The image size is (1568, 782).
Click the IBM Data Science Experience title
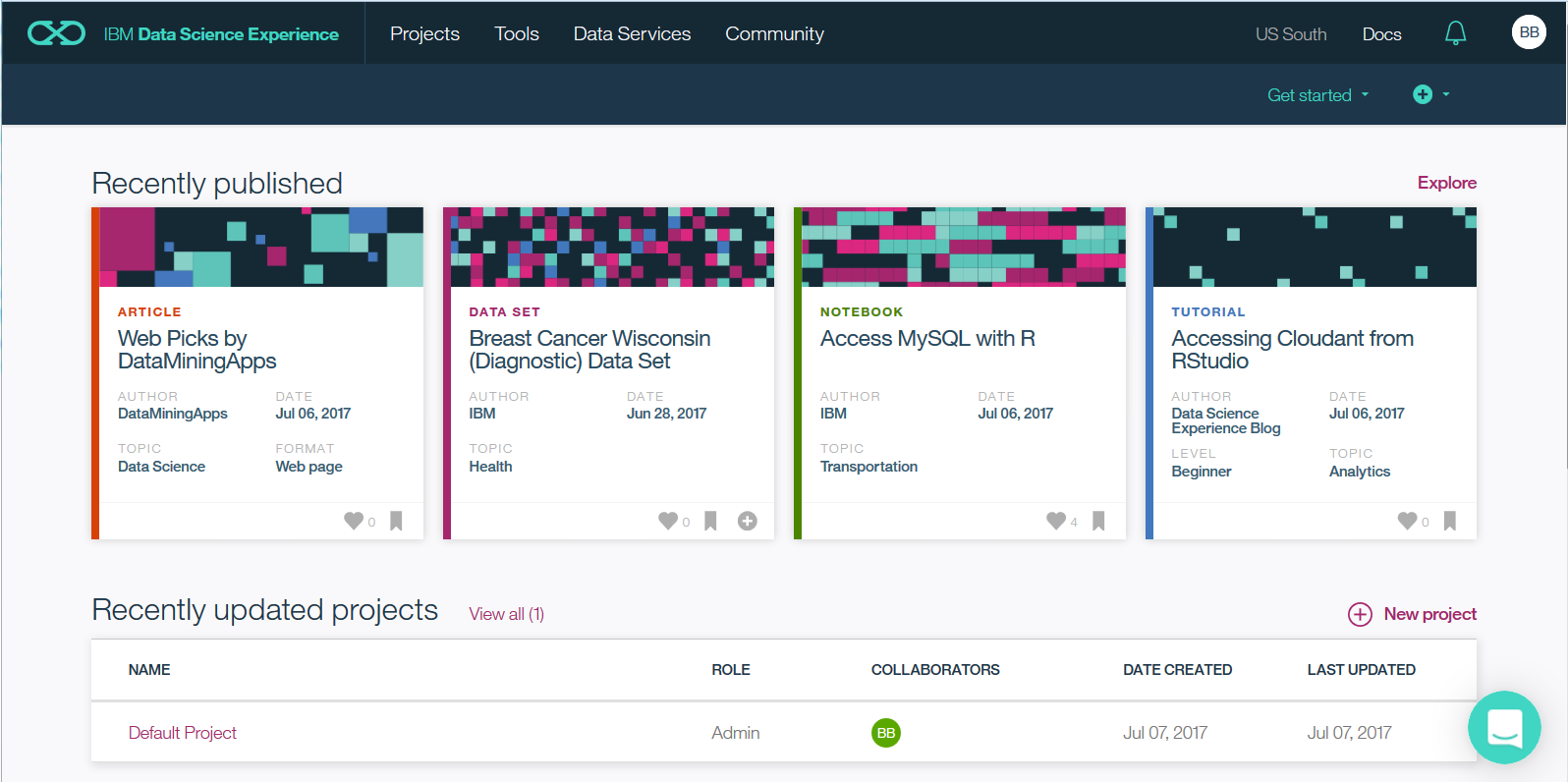221,34
